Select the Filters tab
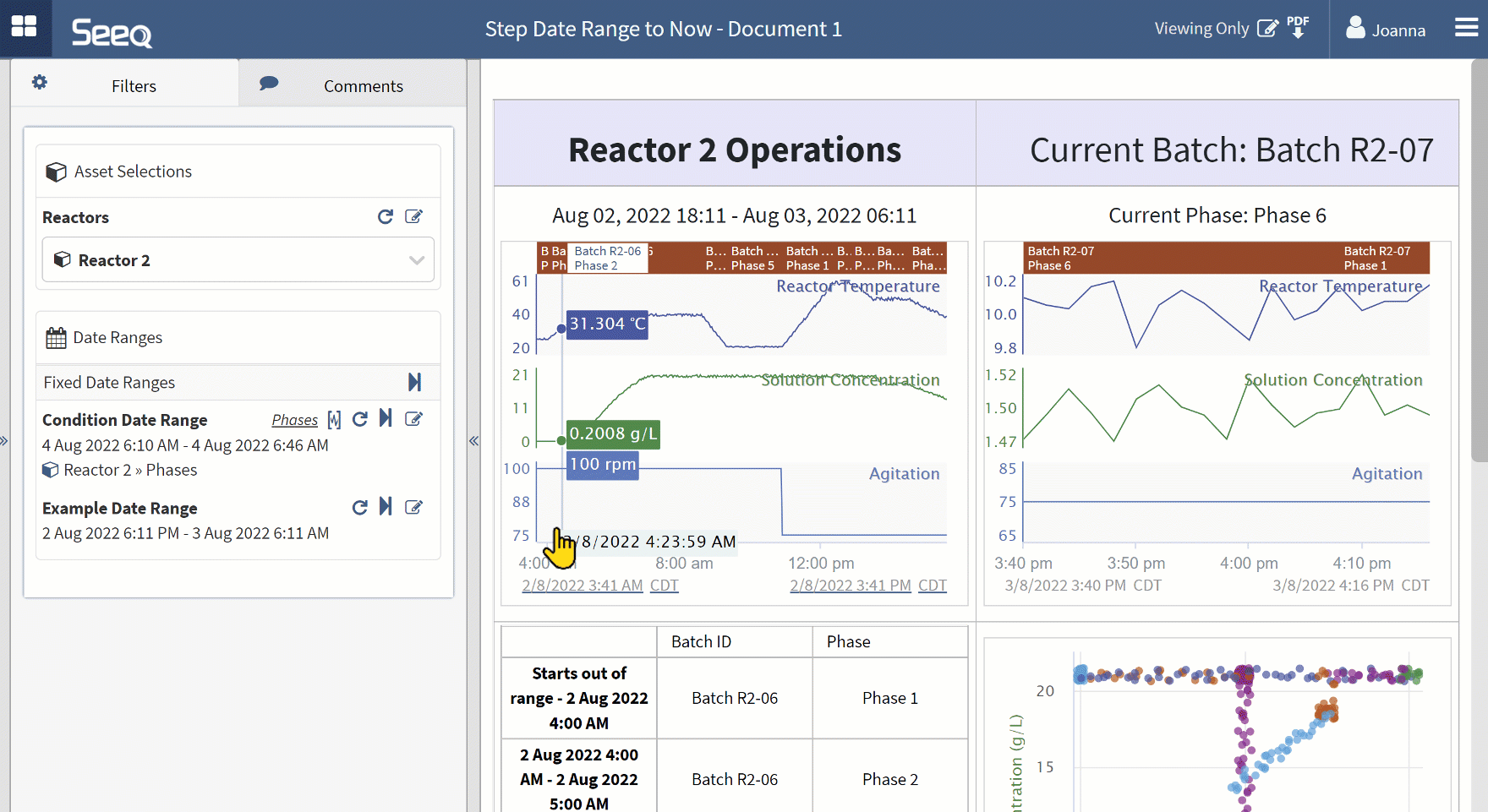1488x812 pixels. [x=125, y=85]
